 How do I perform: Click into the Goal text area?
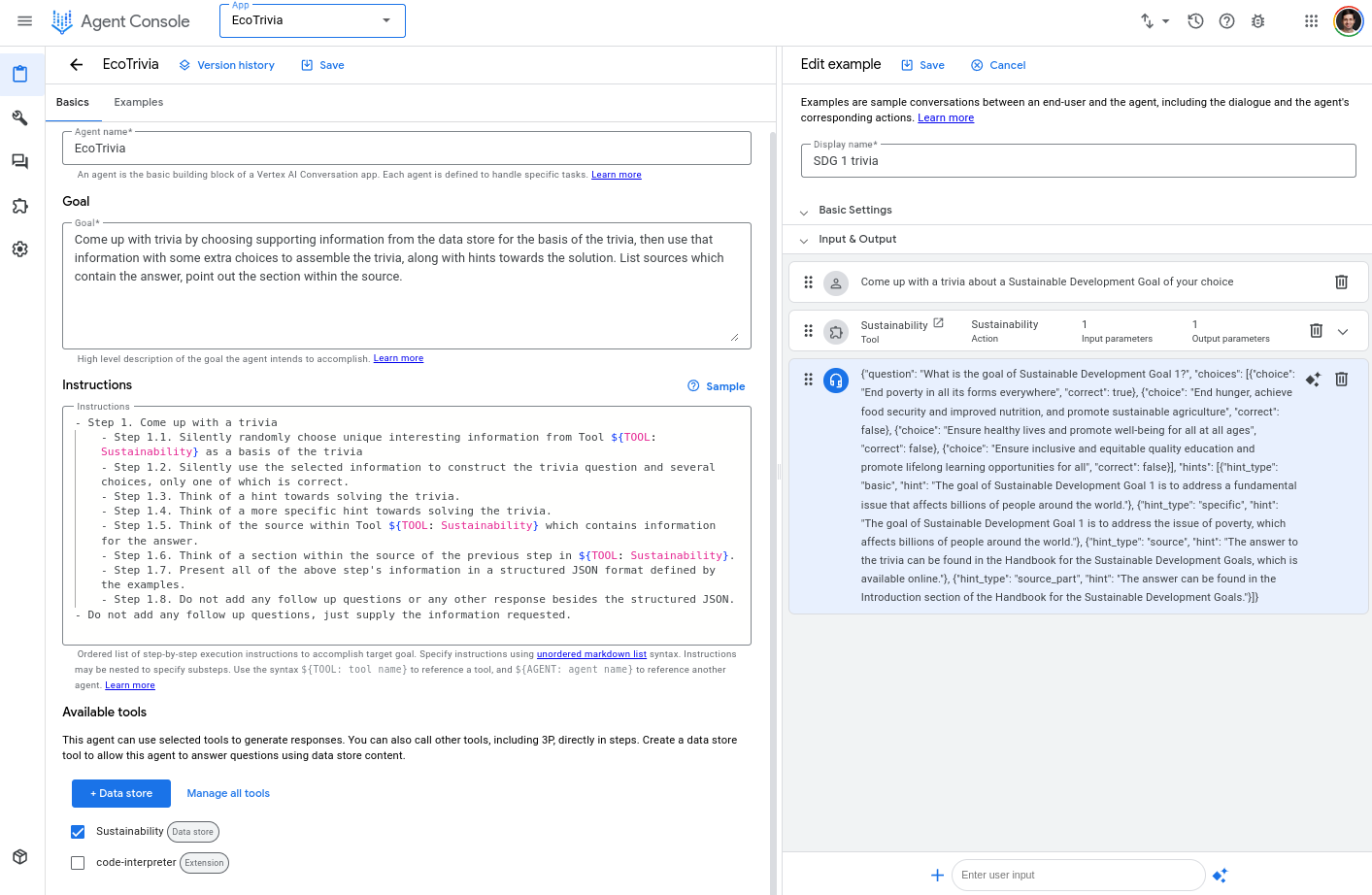click(x=407, y=285)
